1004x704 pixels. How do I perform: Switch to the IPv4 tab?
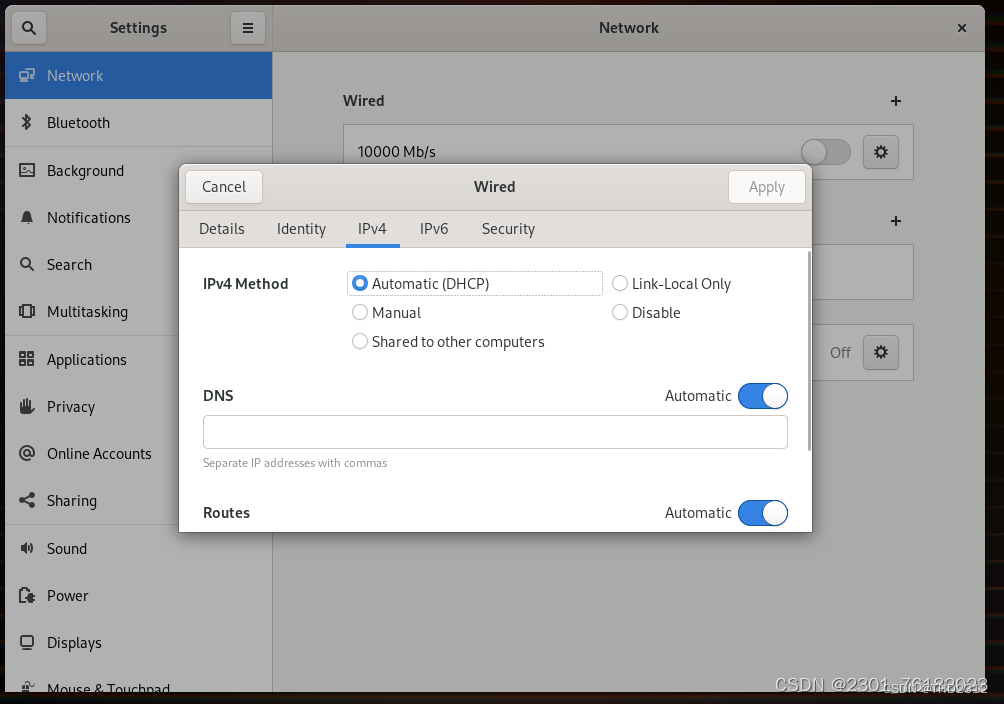click(x=372, y=229)
